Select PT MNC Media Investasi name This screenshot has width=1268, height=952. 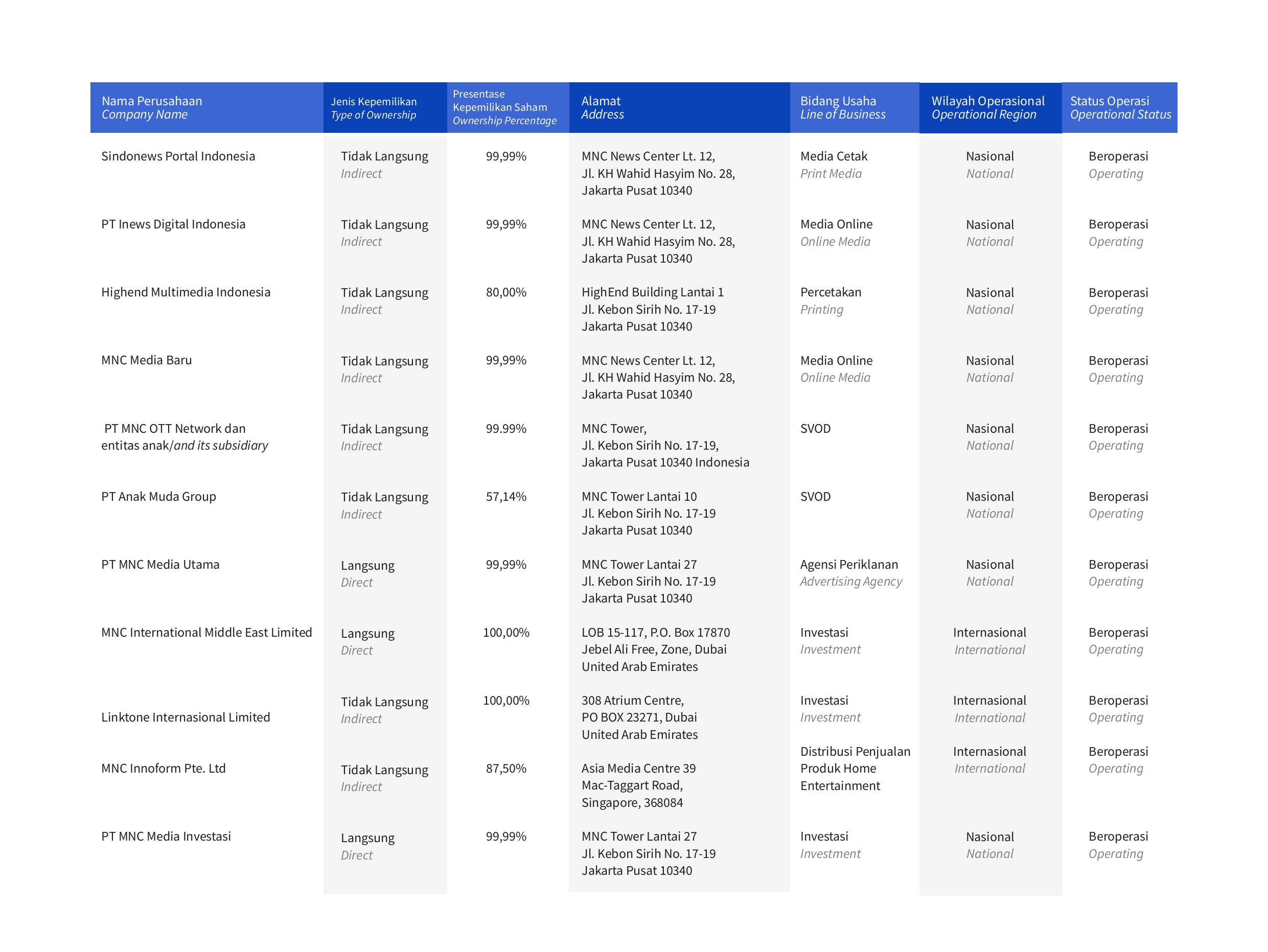pyautogui.click(x=166, y=837)
